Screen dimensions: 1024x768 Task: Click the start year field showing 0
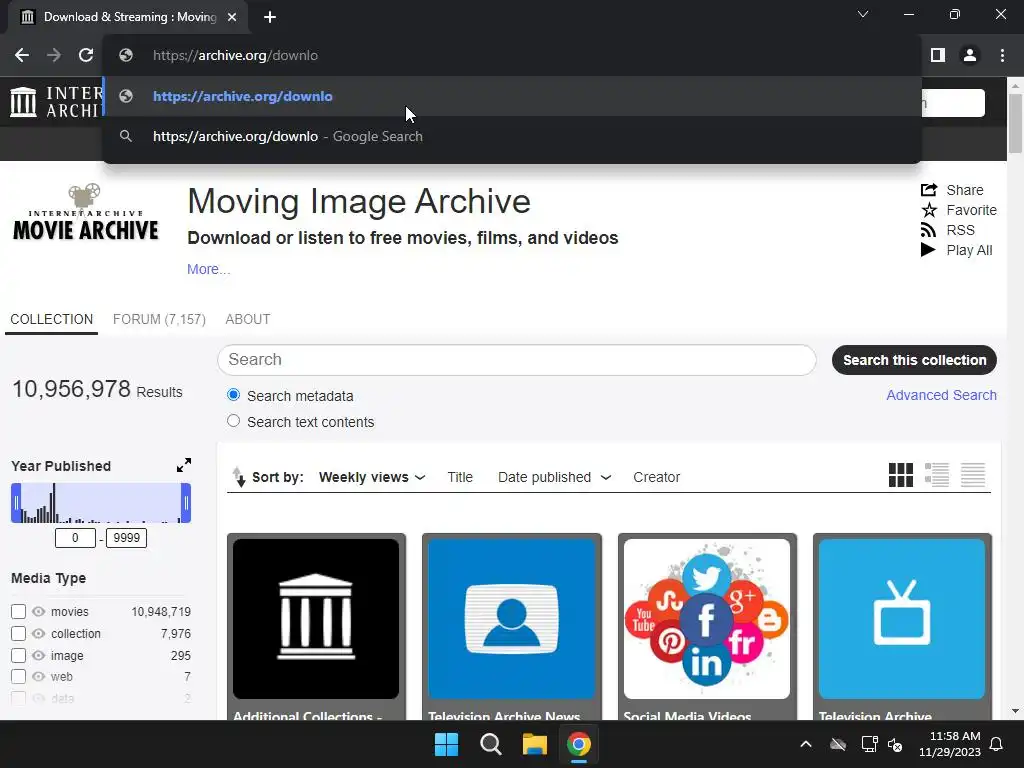(75, 538)
